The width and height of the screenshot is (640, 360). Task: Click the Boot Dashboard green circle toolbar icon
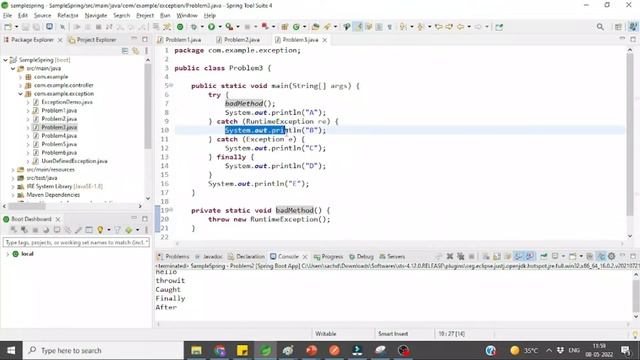pos(180,27)
